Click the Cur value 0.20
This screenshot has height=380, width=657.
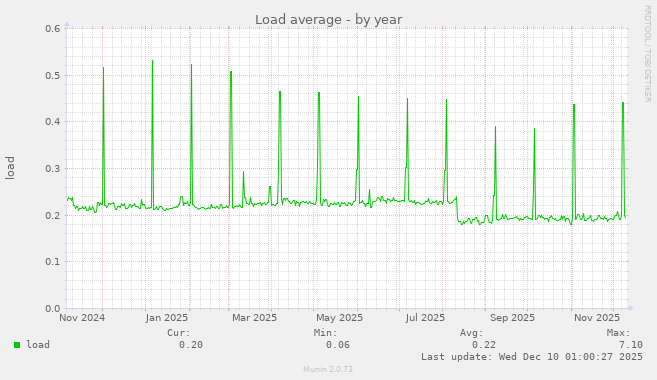(191, 345)
